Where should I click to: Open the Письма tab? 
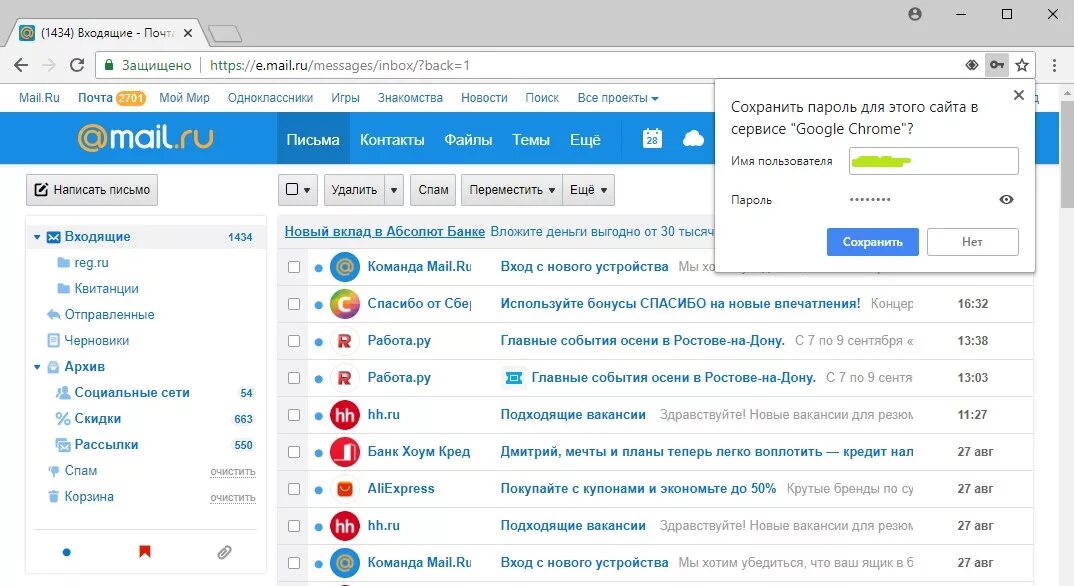coord(313,139)
